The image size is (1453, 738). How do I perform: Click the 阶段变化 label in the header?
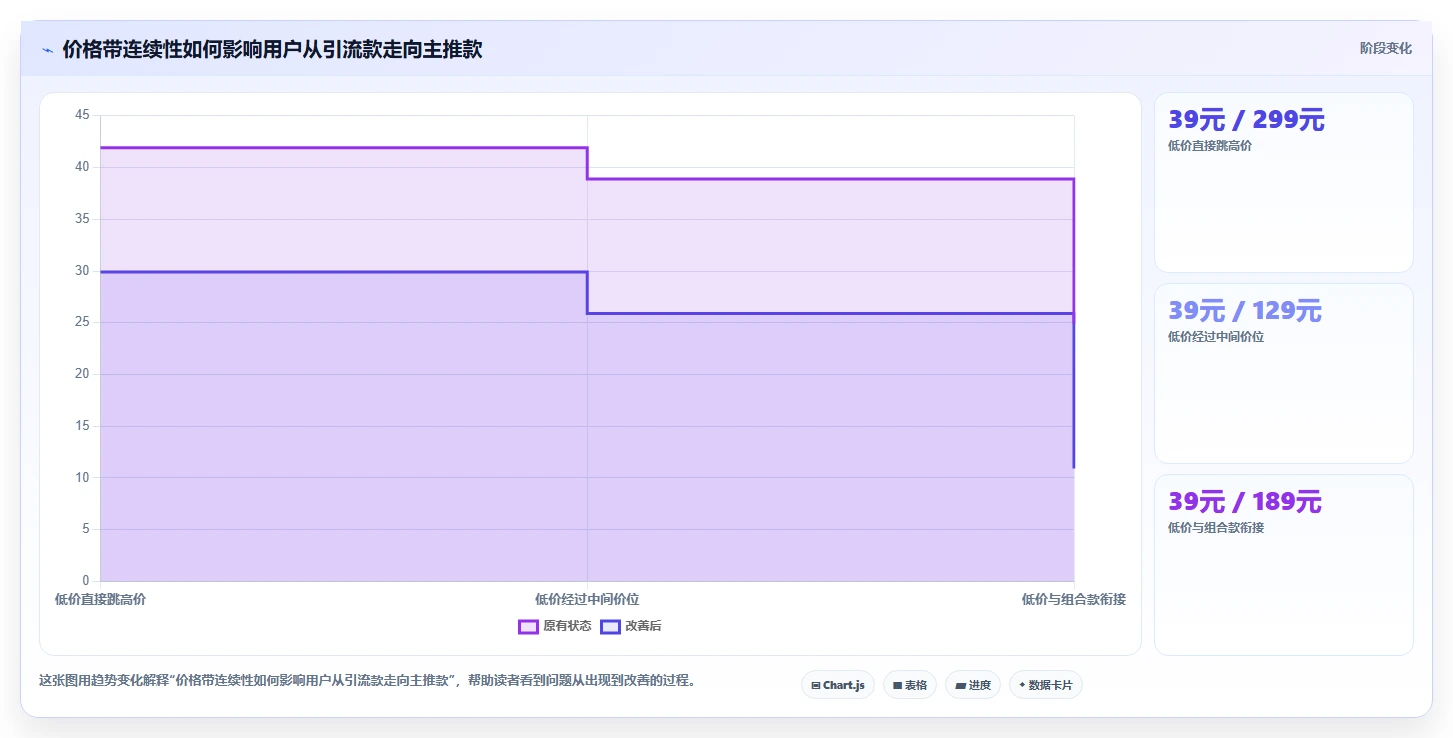click(x=1385, y=48)
